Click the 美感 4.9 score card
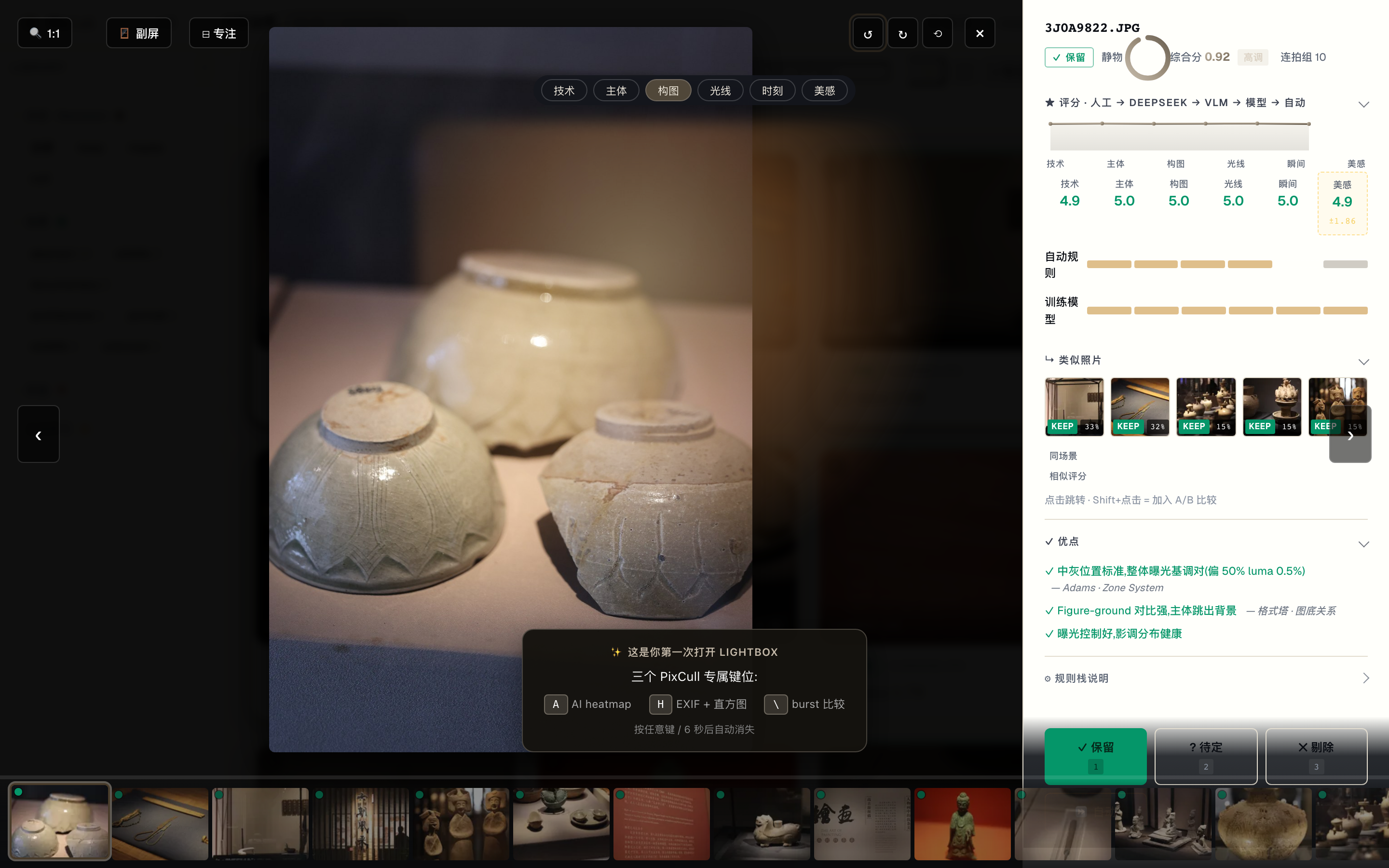The image size is (1389, 868). (x=1342, y=203)
